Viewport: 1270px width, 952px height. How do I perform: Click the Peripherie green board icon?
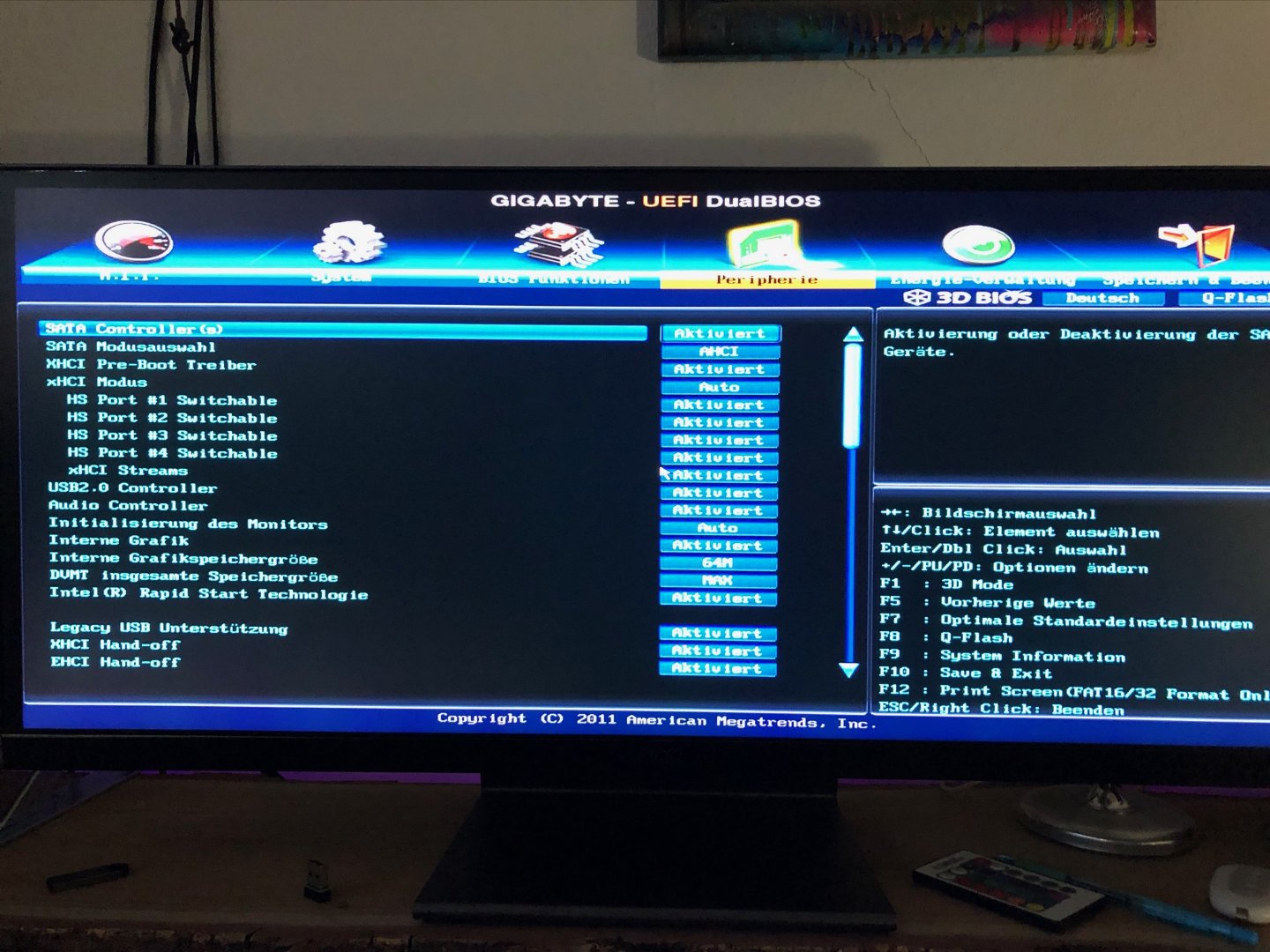[765, 244]
